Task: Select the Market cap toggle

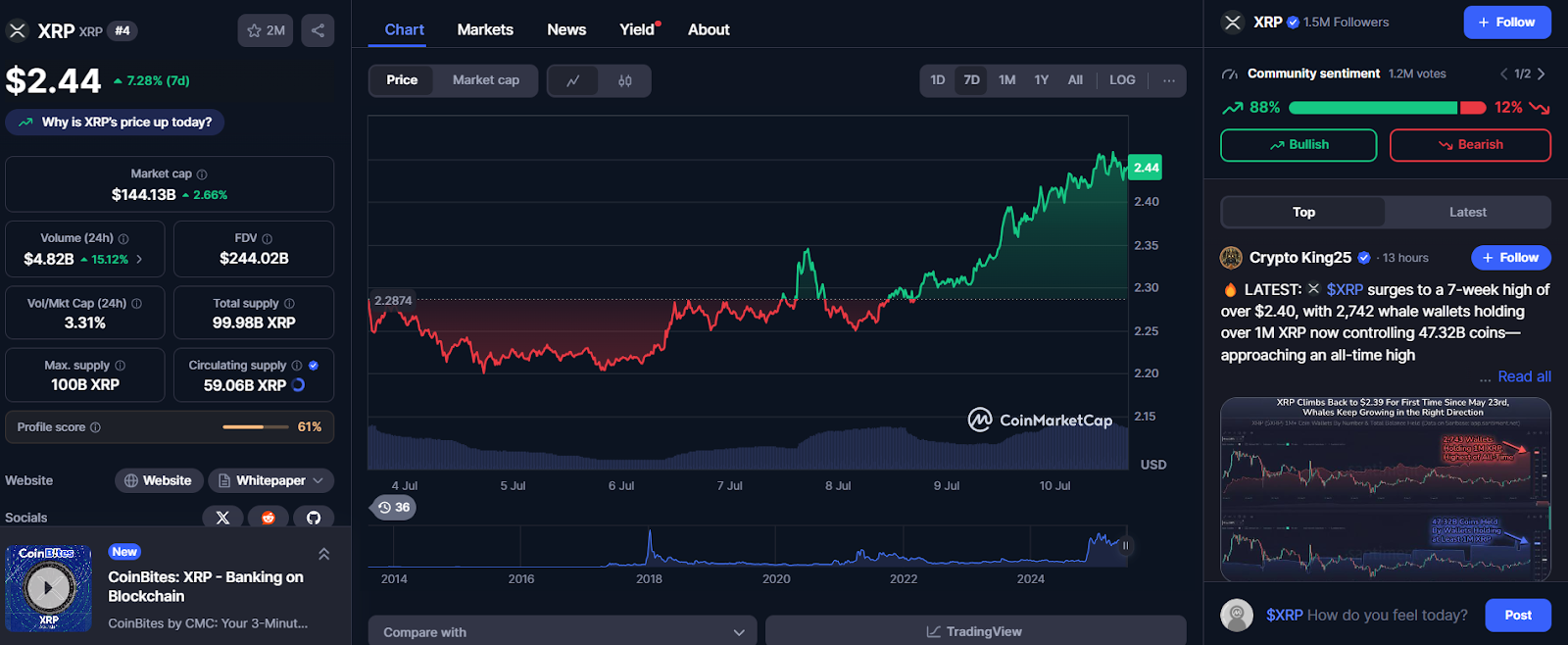Action: point(486,80)
